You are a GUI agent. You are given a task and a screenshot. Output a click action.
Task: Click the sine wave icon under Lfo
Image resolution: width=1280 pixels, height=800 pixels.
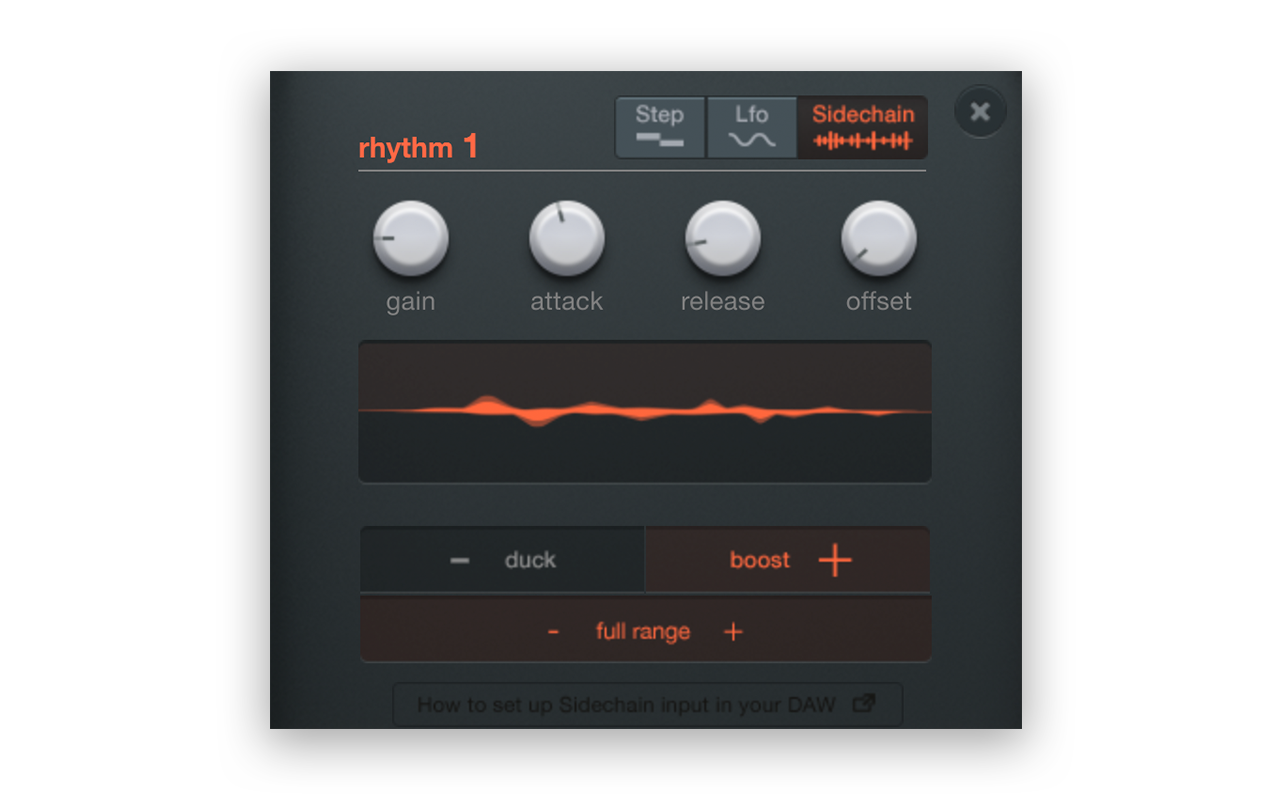coord(751,141)
